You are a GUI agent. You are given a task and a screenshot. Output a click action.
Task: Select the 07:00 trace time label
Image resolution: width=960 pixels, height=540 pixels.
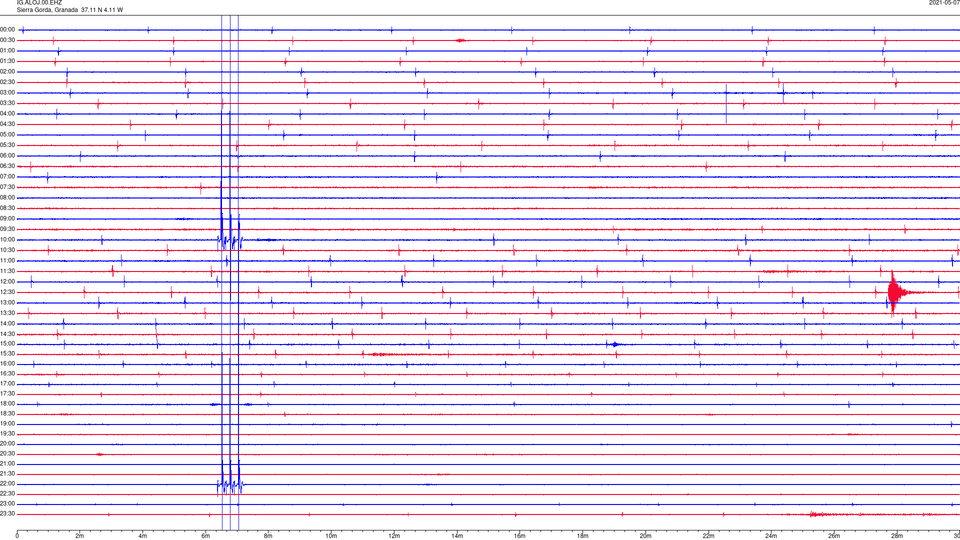click(8, 177)
